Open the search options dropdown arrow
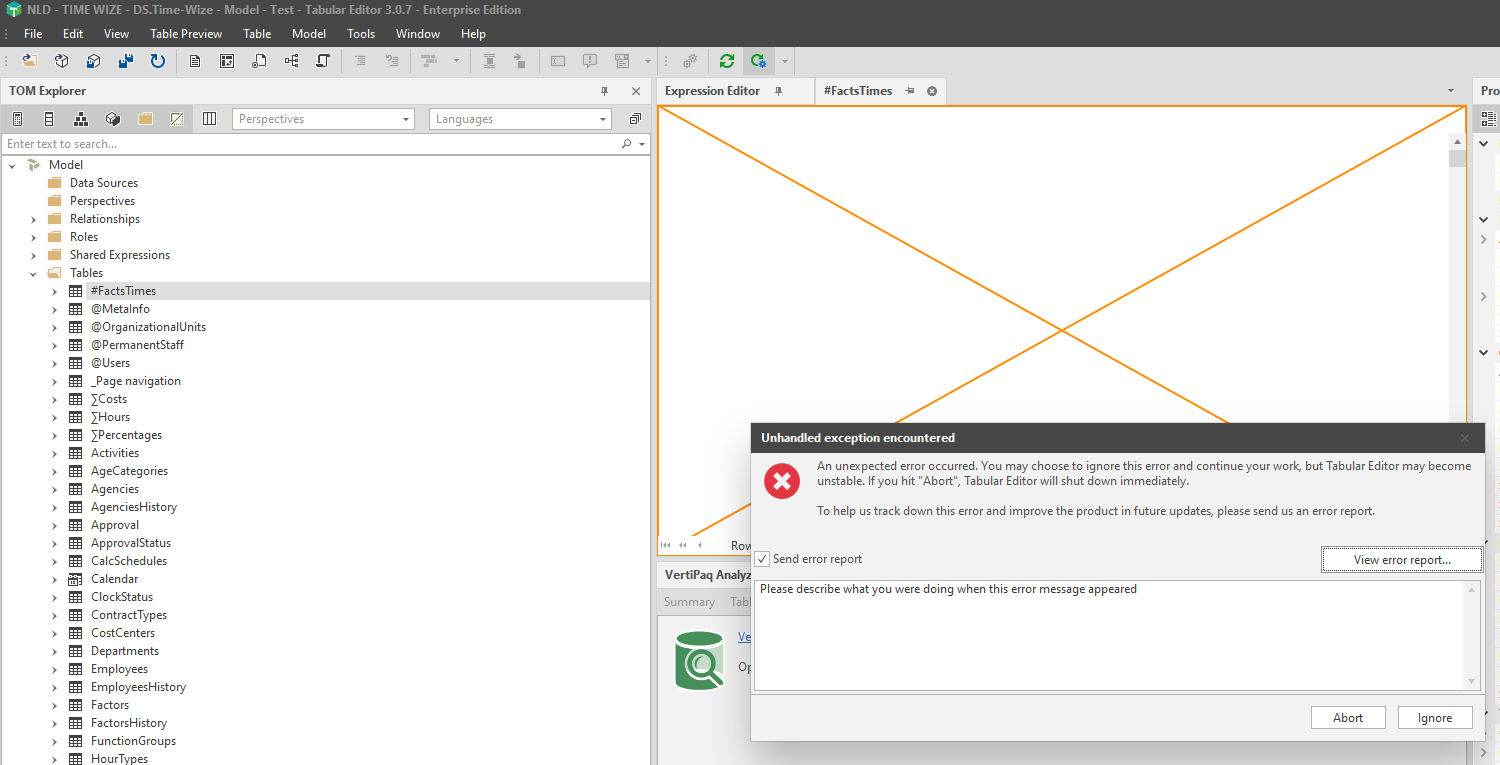1500x765 pixels. tap(642, 144)
